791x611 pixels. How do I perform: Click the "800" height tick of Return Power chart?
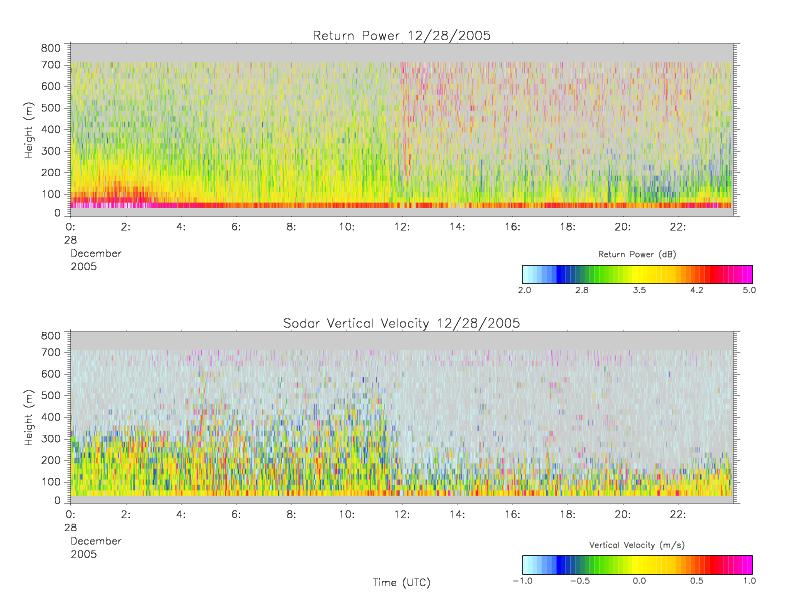click(50, 48)
